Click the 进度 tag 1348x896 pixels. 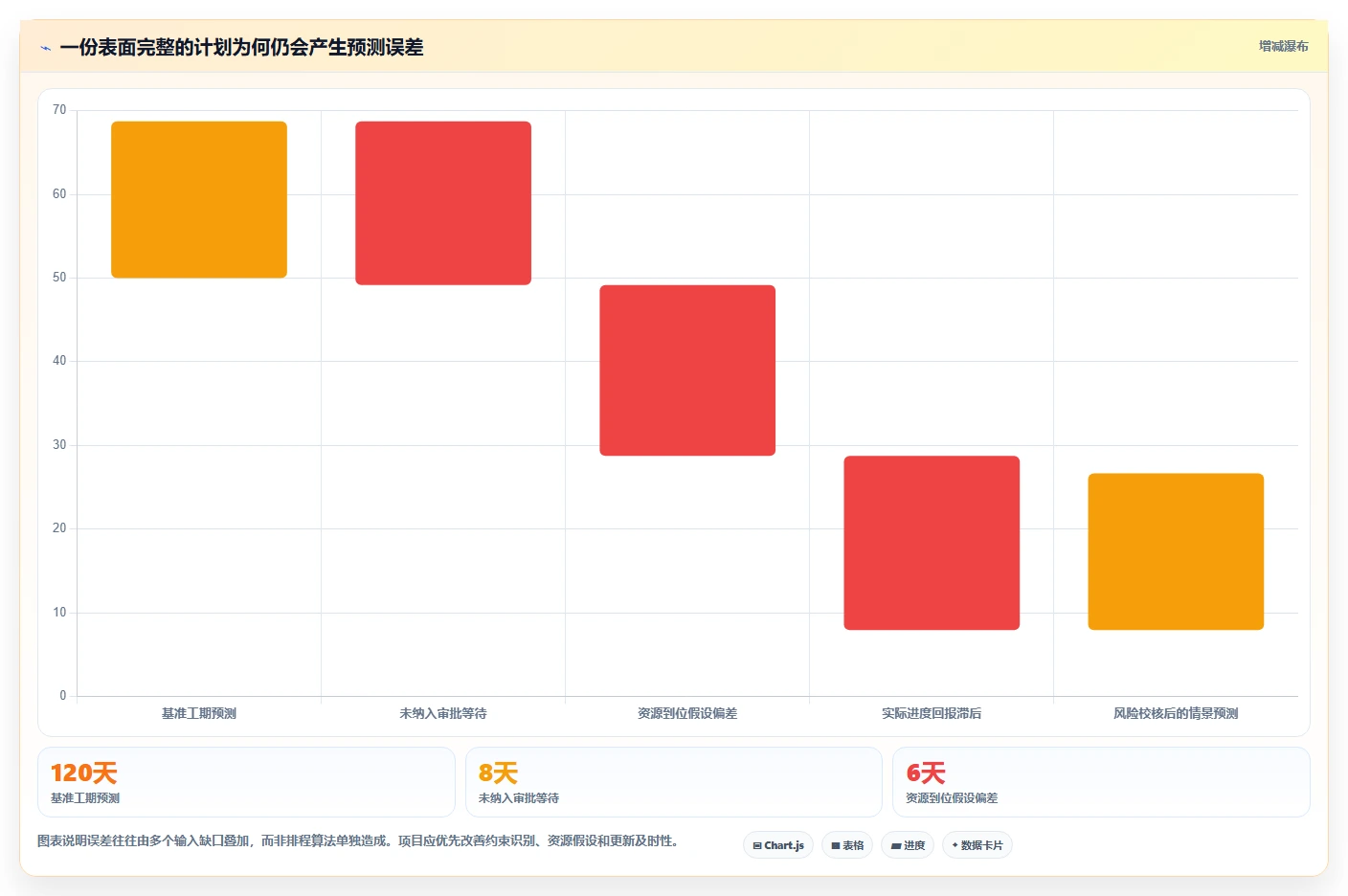tap(908, 845)
